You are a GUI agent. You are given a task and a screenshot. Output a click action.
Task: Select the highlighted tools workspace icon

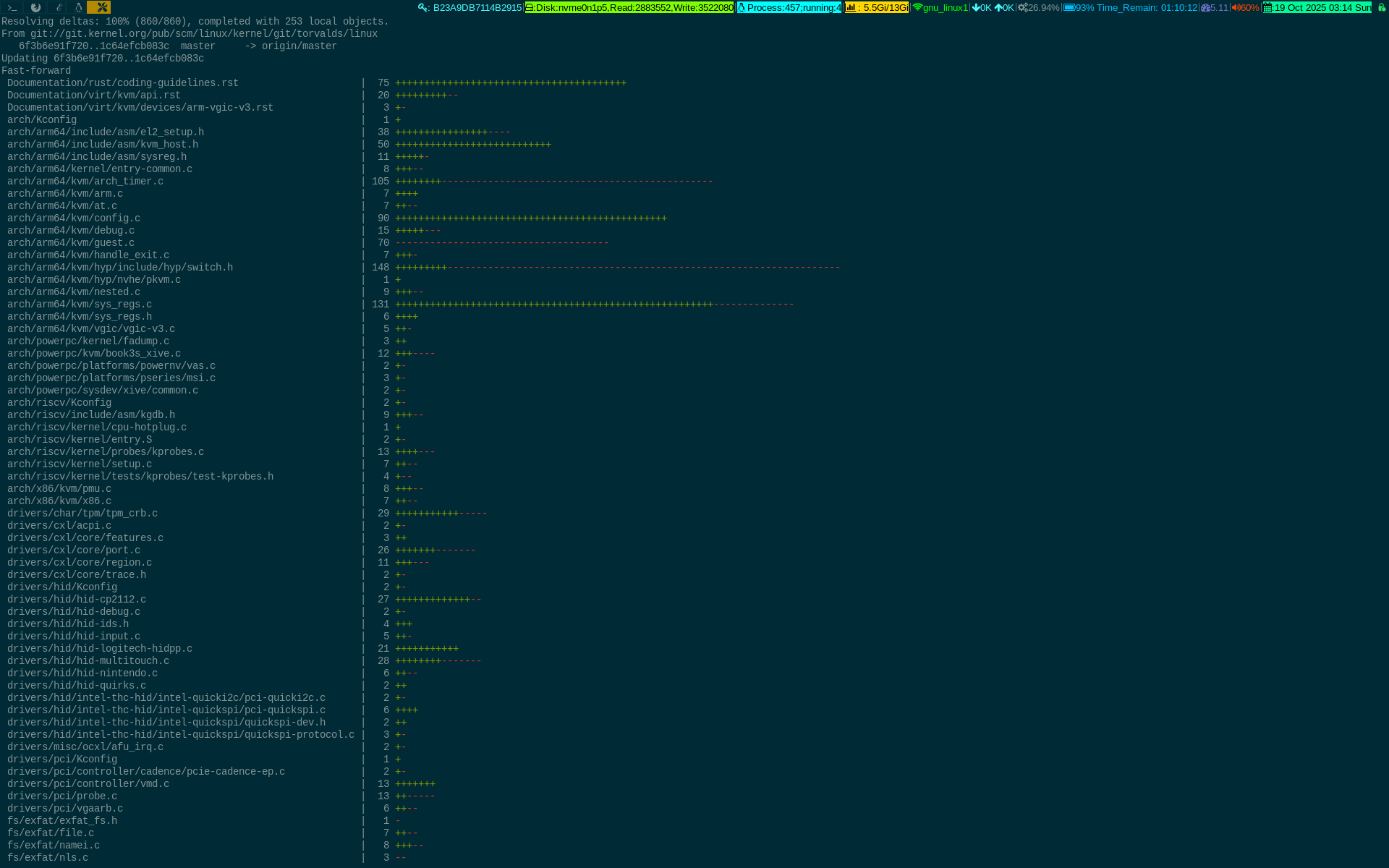[x=101, y=7]
